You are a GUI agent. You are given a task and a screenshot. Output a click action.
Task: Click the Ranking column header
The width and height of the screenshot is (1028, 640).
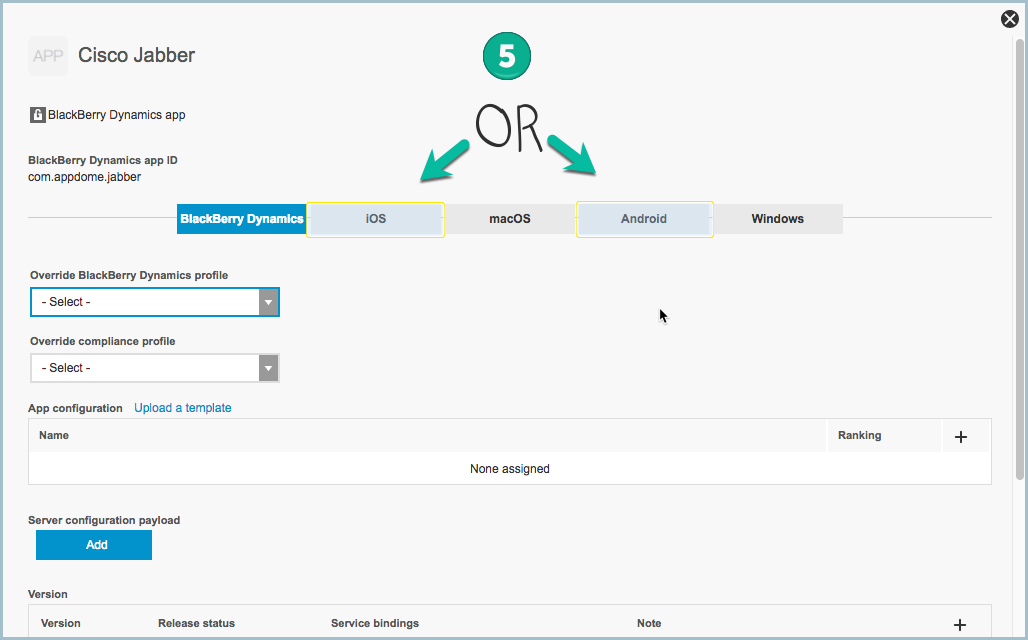pos(860,435)
